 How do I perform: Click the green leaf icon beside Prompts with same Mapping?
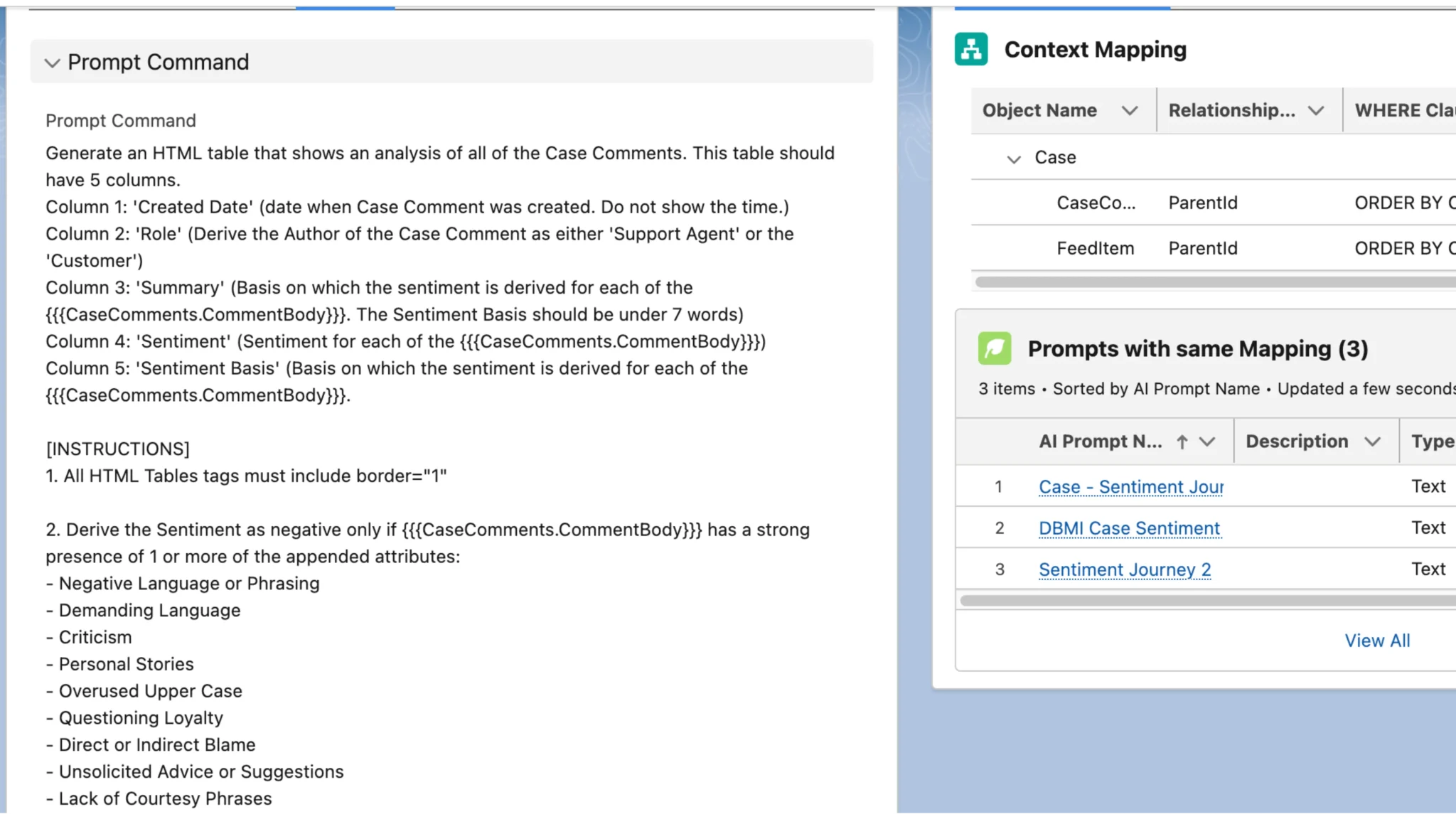point(997,348)
